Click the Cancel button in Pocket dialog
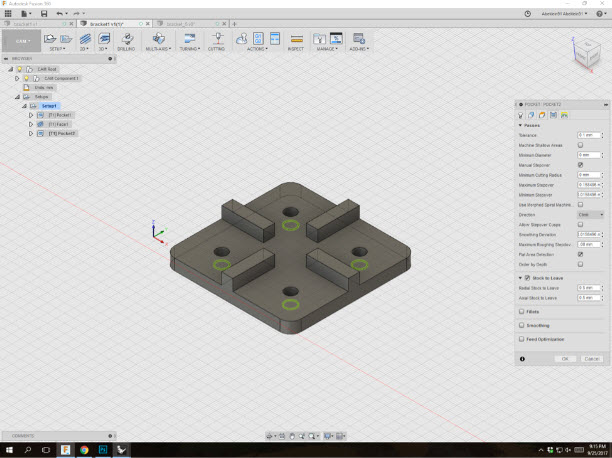Viewport: 612px width, 458px height. (x=592, y=358)
